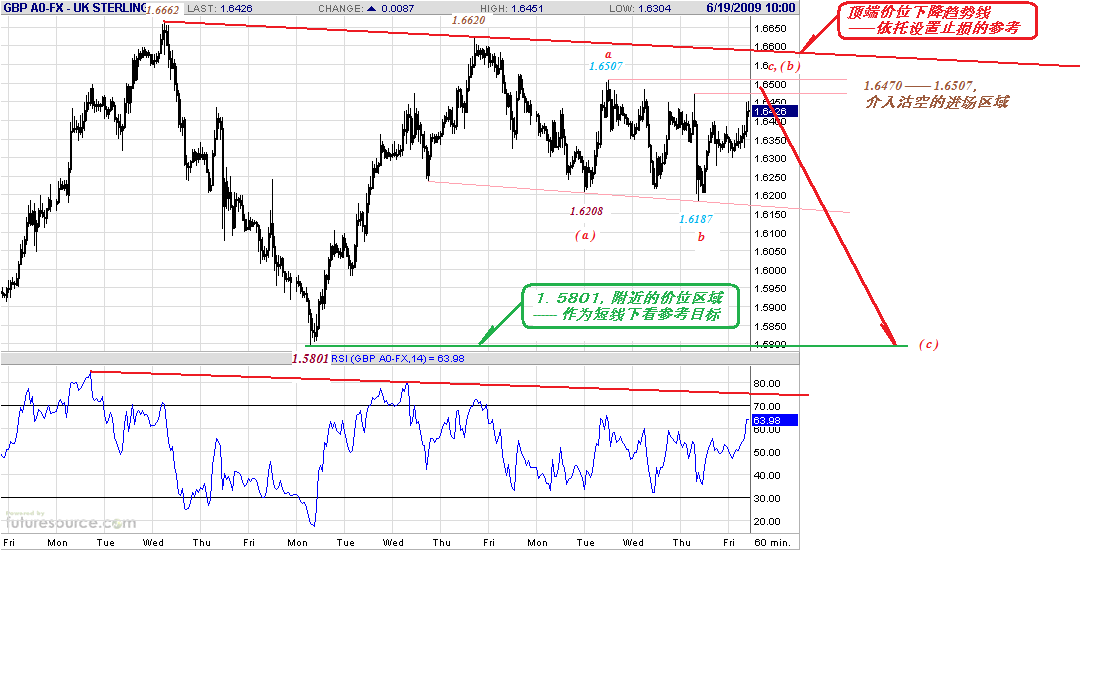The height and width of the screenshot is (698, 1093).
Task: Click the blue 1.6426 current price marker
Action: pyautogui.click(x=774, y=112)
